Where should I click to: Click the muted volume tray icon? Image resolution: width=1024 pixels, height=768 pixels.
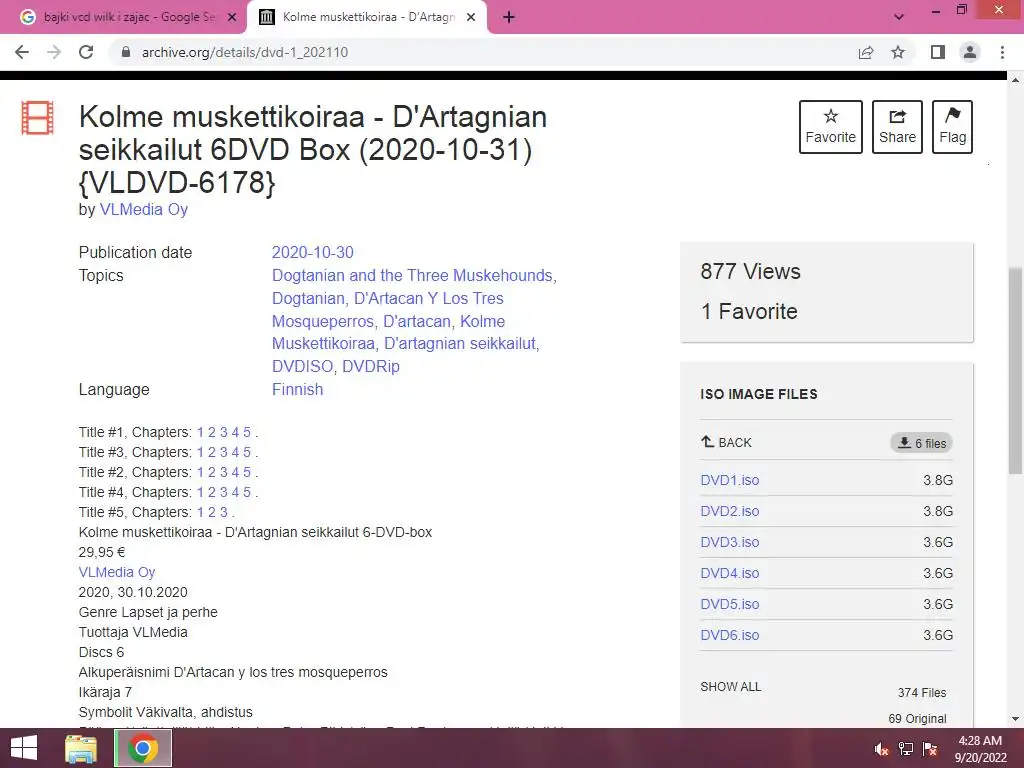tap(882, 749)
